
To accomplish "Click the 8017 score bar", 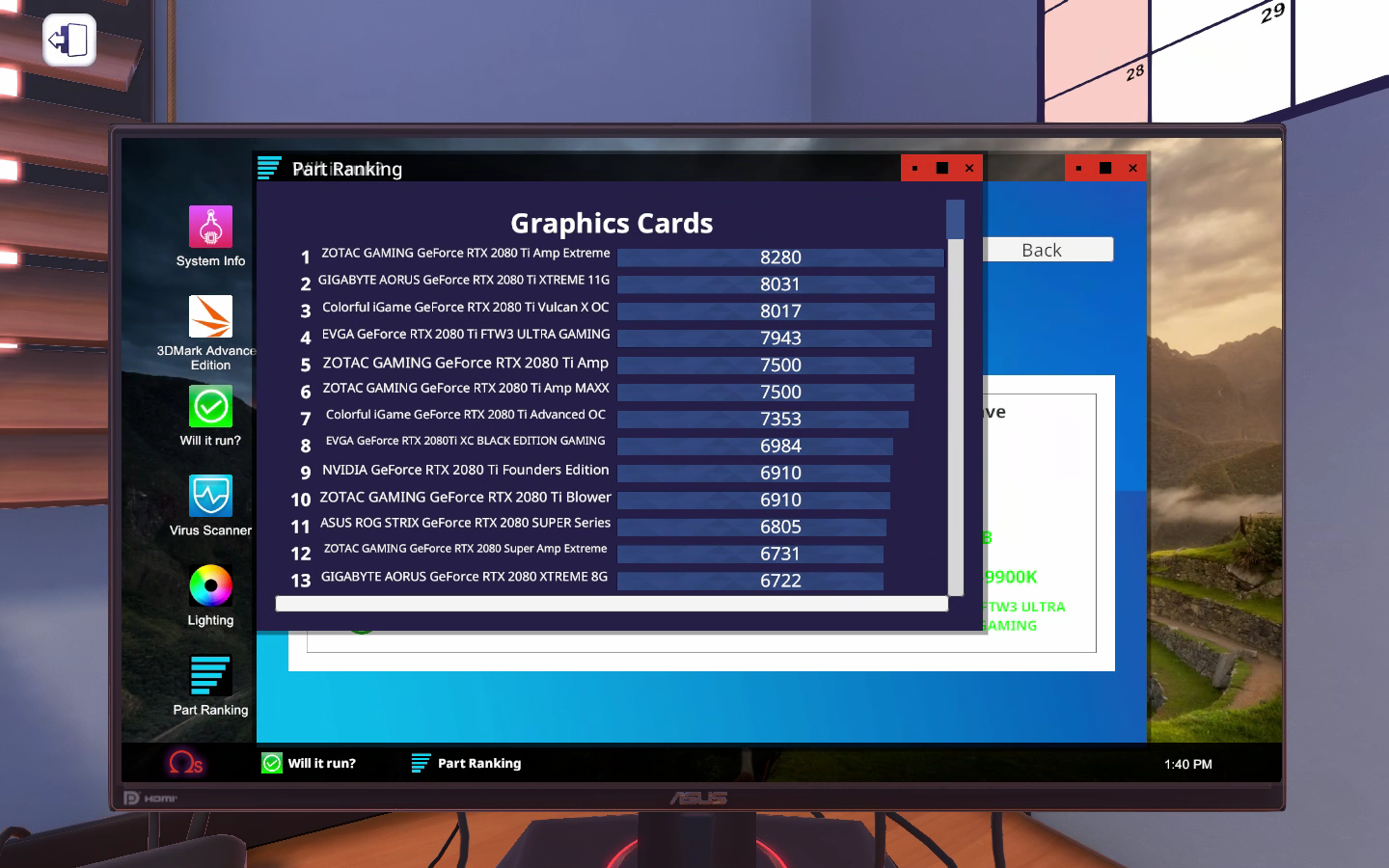I will [x=776, y=312].
